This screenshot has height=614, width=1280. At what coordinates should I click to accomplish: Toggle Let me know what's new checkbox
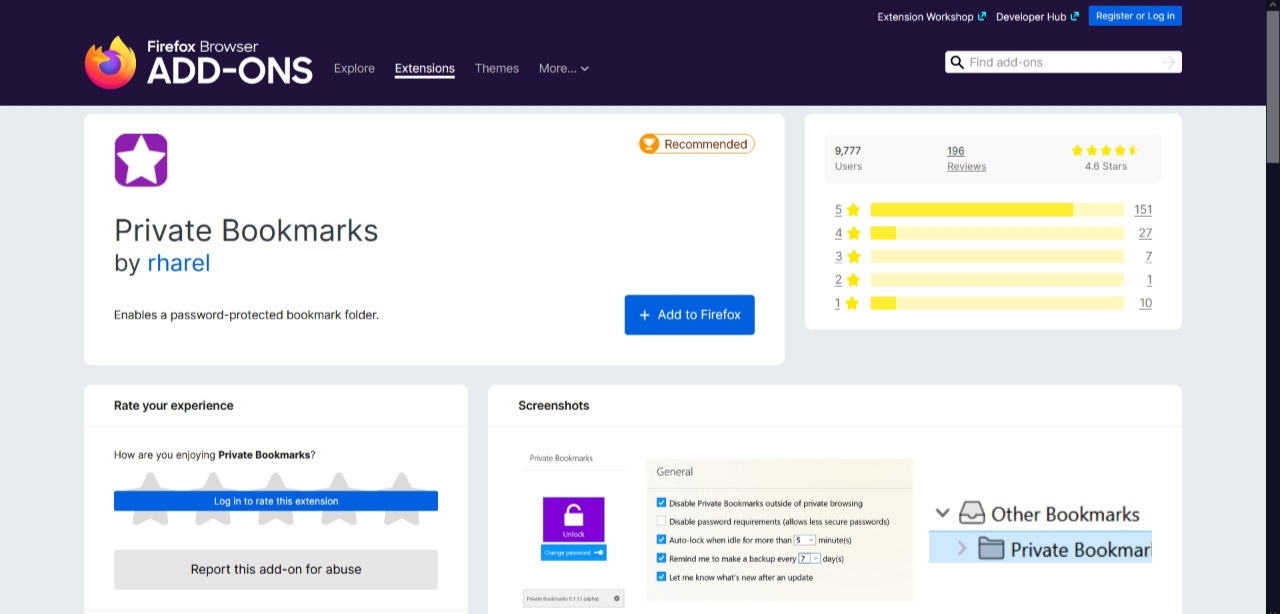click(661, 577)
